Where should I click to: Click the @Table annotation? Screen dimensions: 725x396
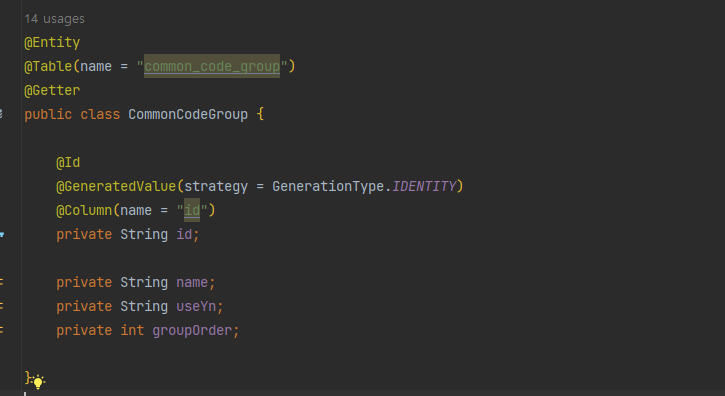(x=48, y=67)
